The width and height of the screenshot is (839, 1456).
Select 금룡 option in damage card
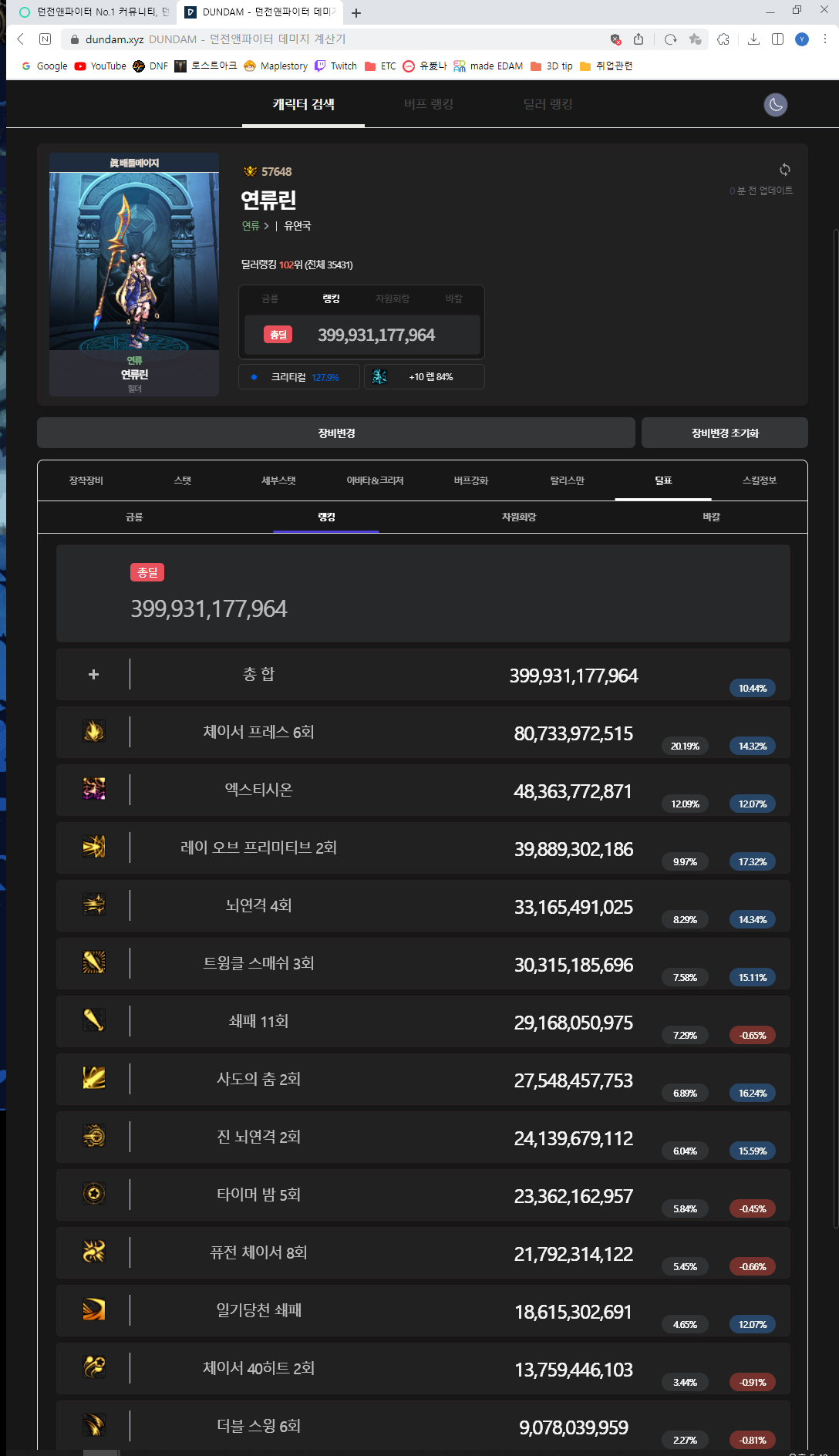(270, 299)
